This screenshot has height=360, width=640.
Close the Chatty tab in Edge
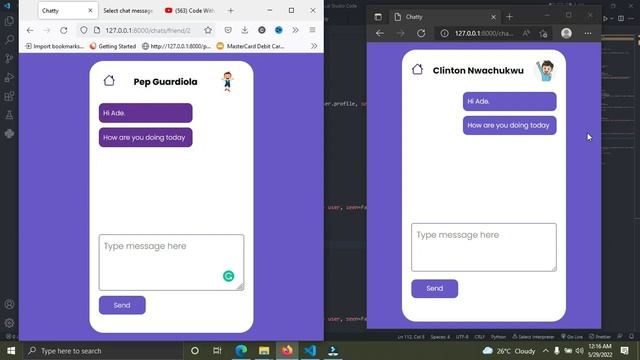(493, 17)
